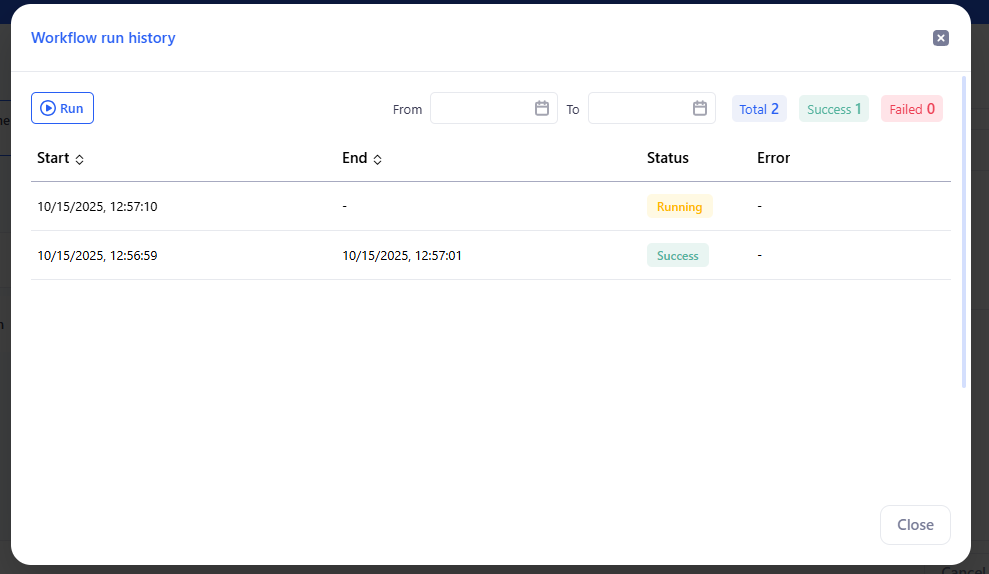Click inside the From date field

[482, 108]
